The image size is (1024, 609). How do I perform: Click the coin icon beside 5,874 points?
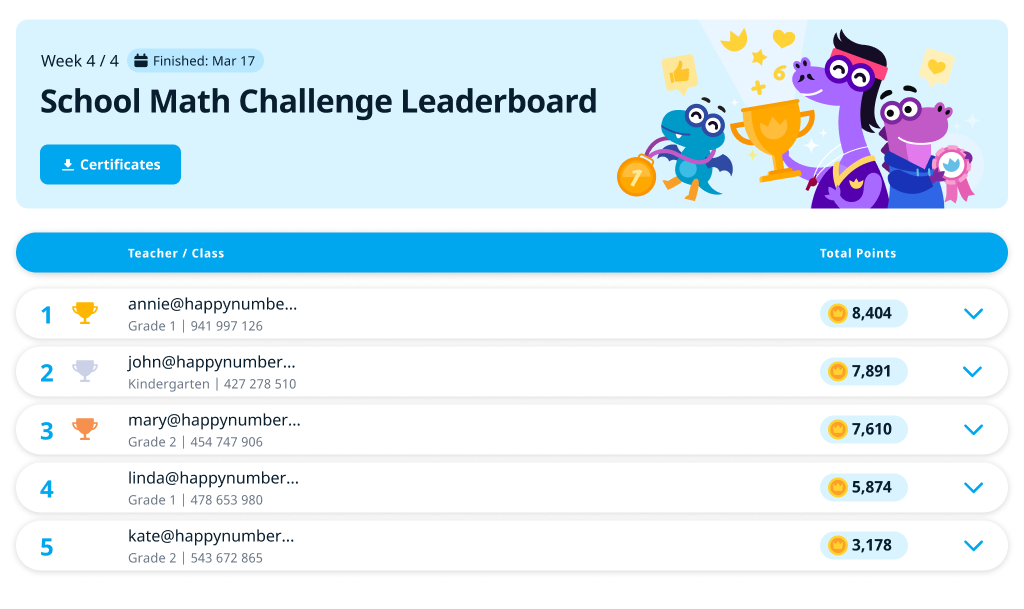tap(838, 487)
